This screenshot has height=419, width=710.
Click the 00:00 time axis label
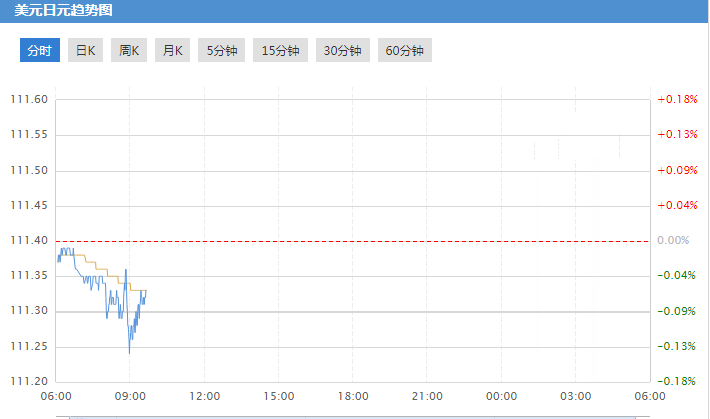pyautogui.click(x=501, y=396)
